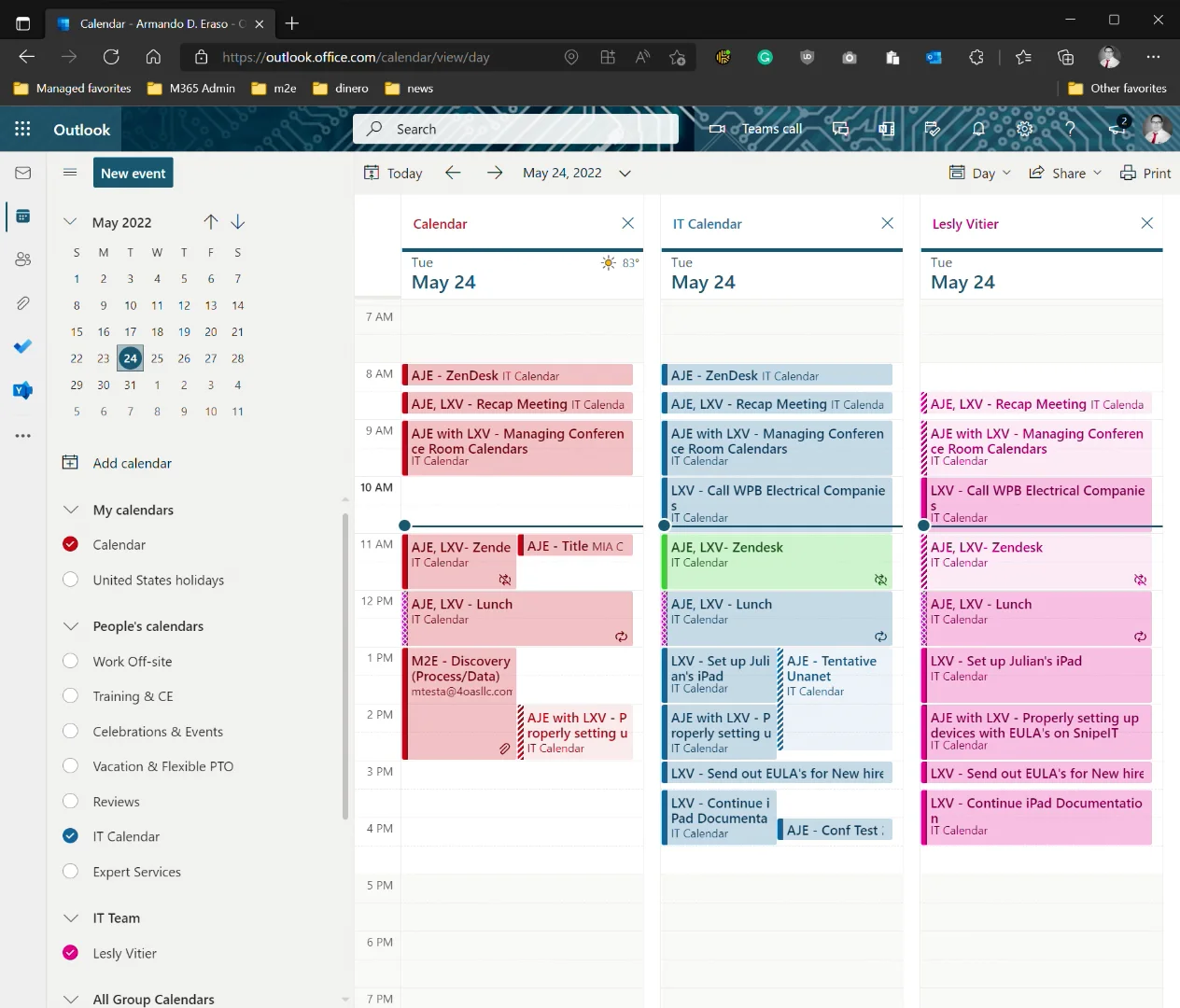Open the account profile picture in Outlook header
Image resolution: width=1180 pixels, height=1008 pixels.
[1157, 129]
